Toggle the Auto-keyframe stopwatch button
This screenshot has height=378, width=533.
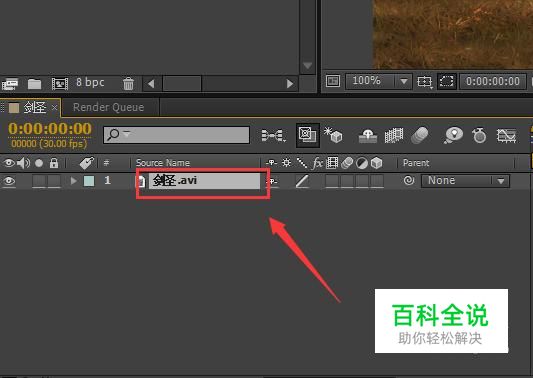(479, 135)
